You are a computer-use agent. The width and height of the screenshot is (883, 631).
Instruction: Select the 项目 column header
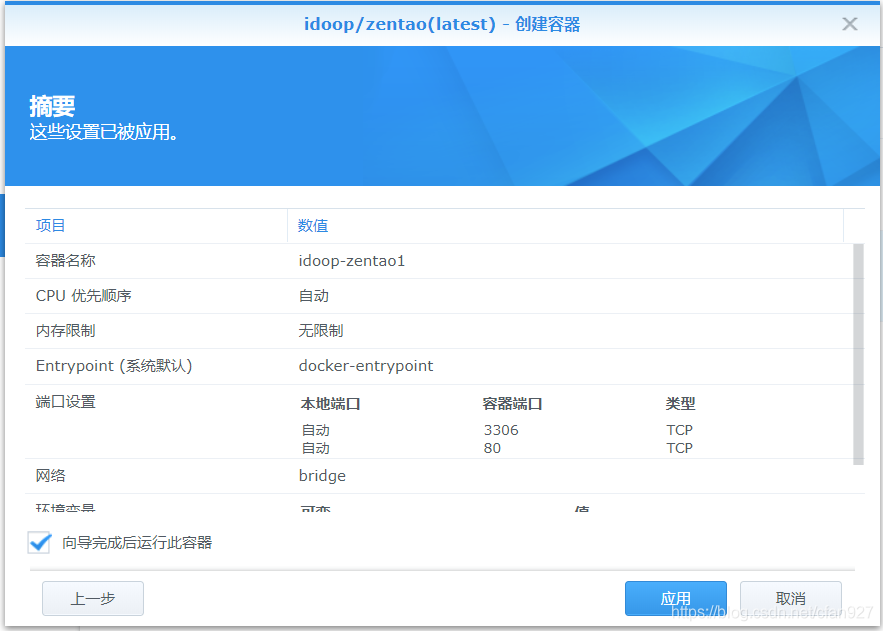[50, 225]
